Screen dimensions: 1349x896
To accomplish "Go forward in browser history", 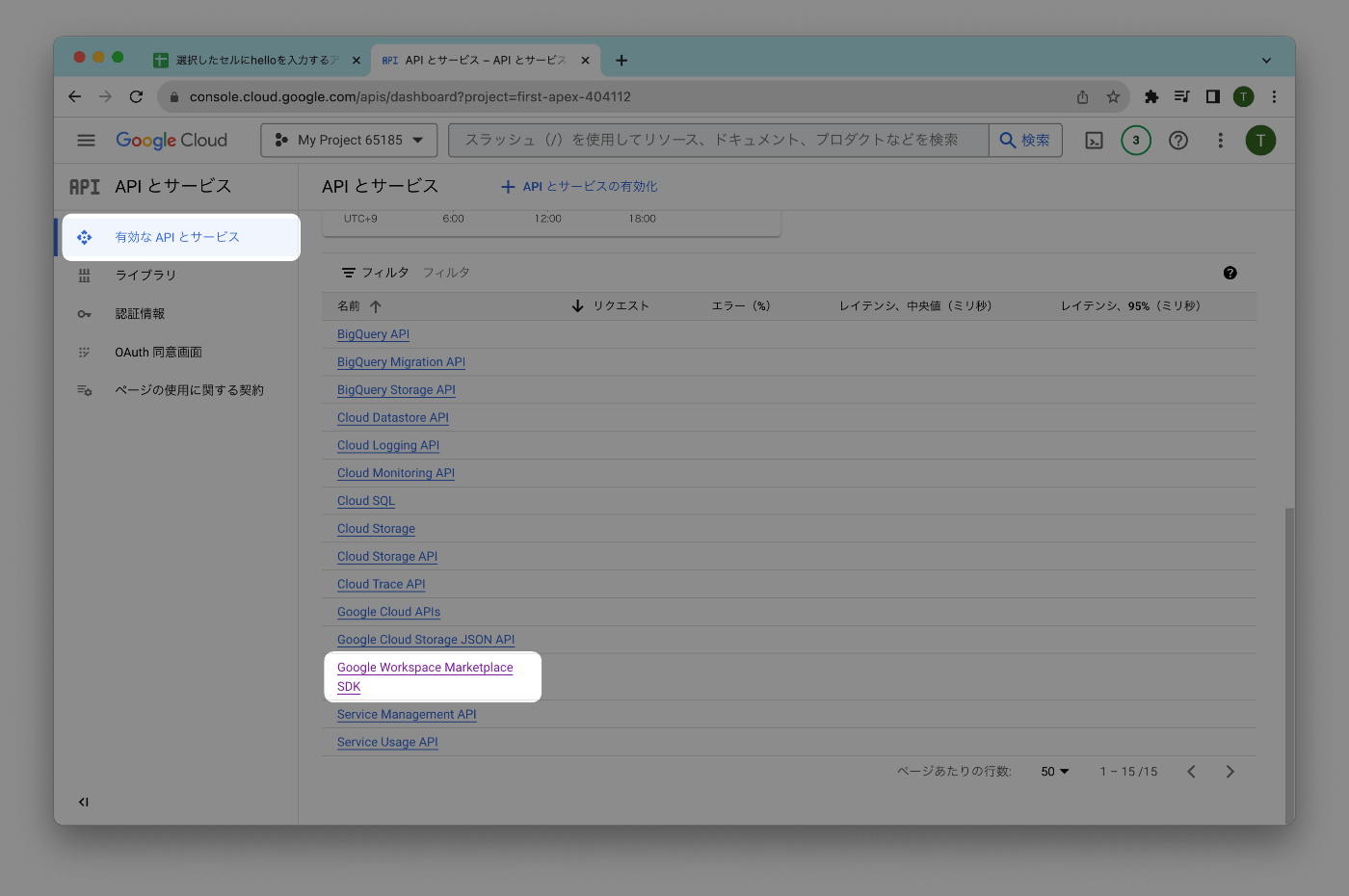I will pos(106,96).
